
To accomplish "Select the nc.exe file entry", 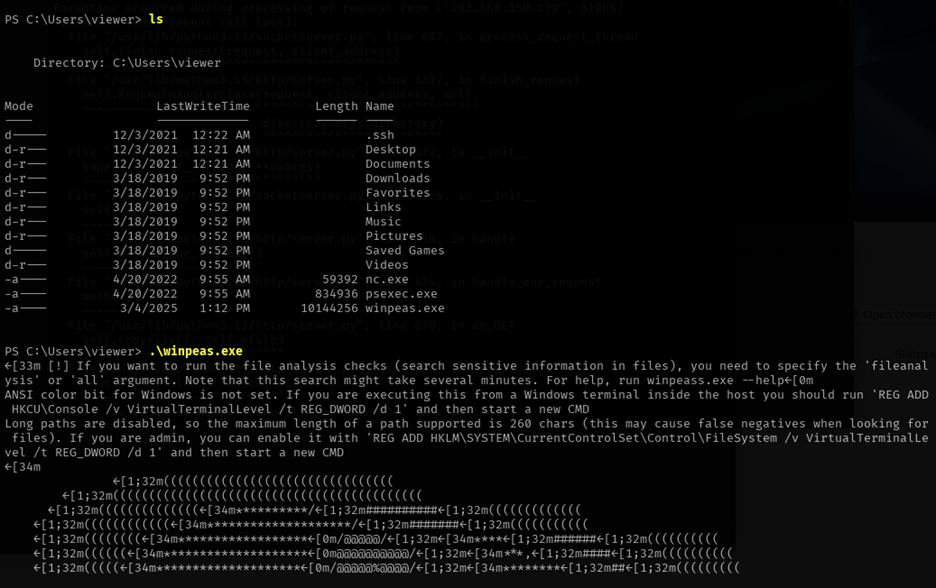I will pos(386,279).
